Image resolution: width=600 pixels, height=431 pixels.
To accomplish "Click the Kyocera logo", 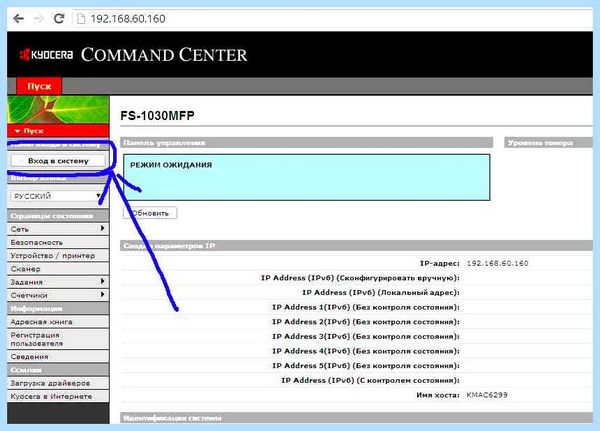I will click(46, 55).
